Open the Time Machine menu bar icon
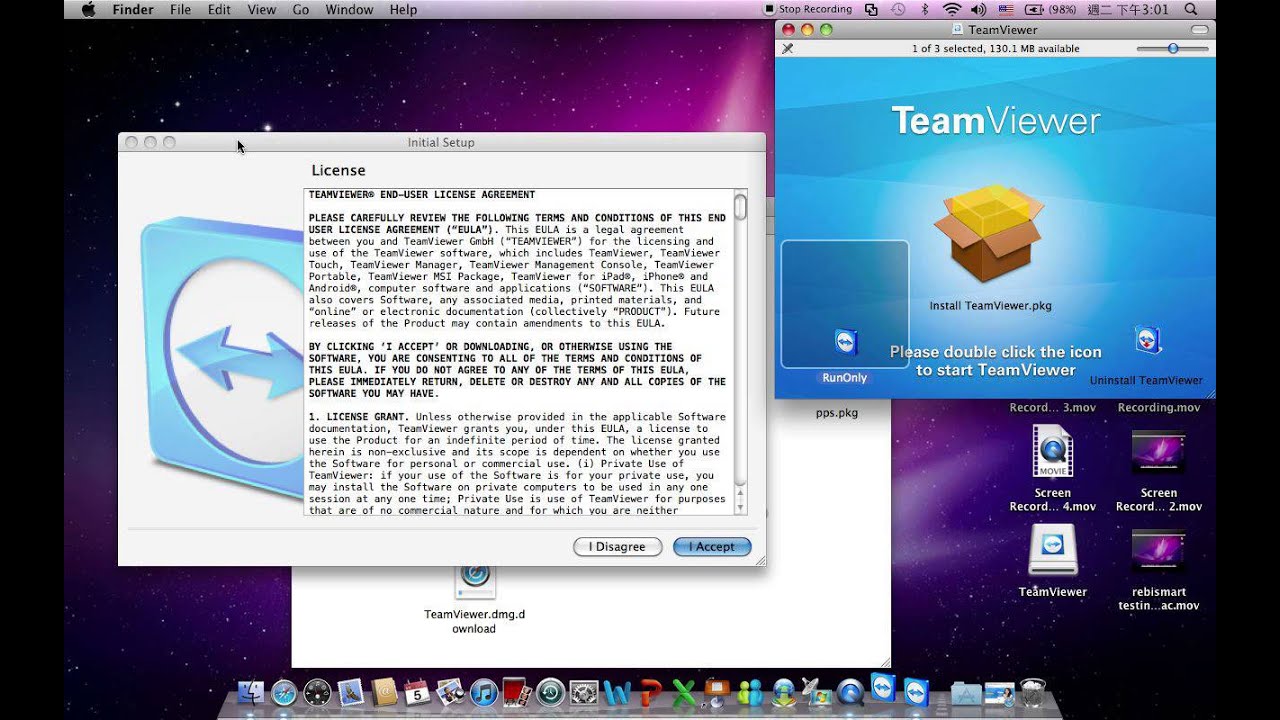This screenshot has width=1280, height=720. click(x=898, y=10)
